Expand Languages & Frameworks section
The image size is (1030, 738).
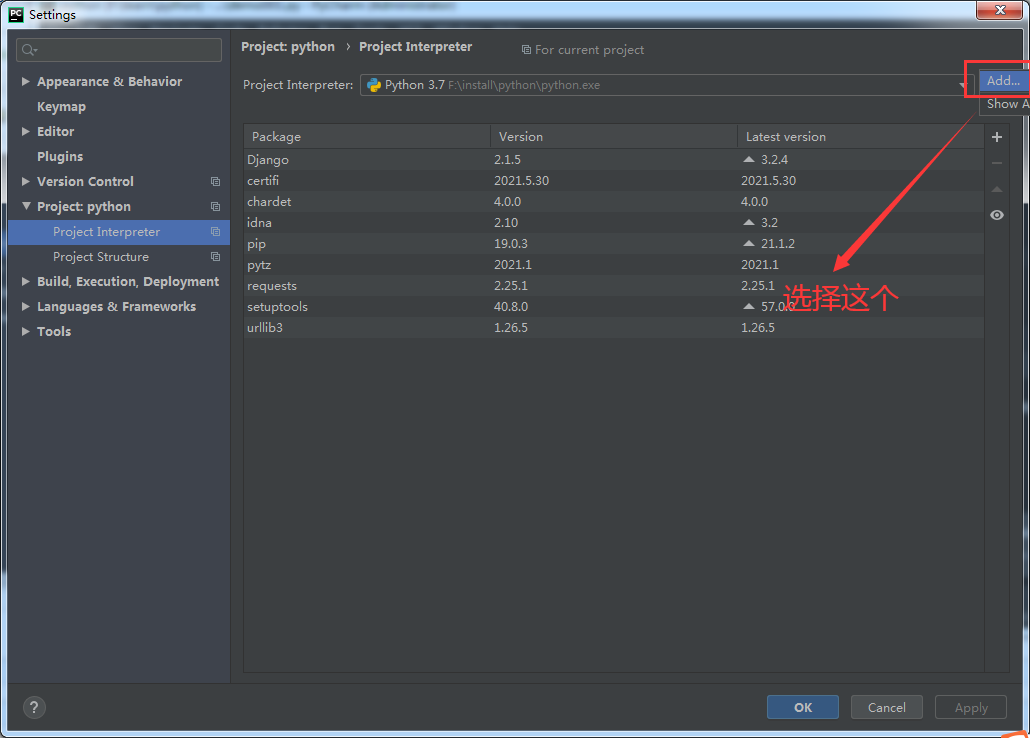pos(26,306)
